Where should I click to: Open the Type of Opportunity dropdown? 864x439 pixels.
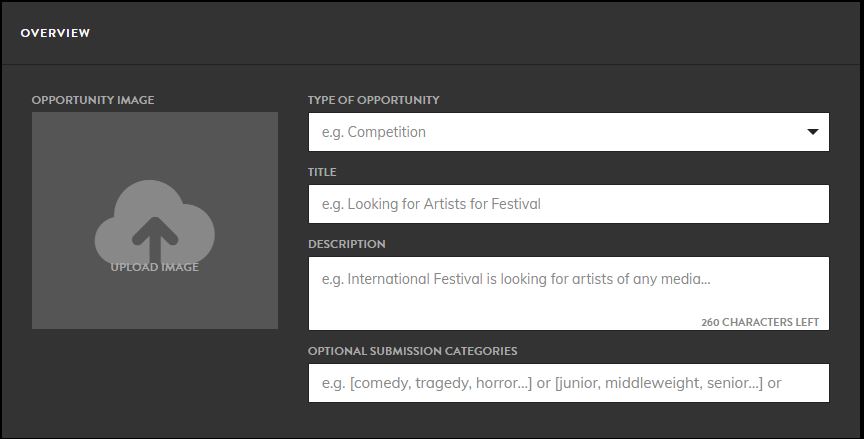(x=569, y=132)
